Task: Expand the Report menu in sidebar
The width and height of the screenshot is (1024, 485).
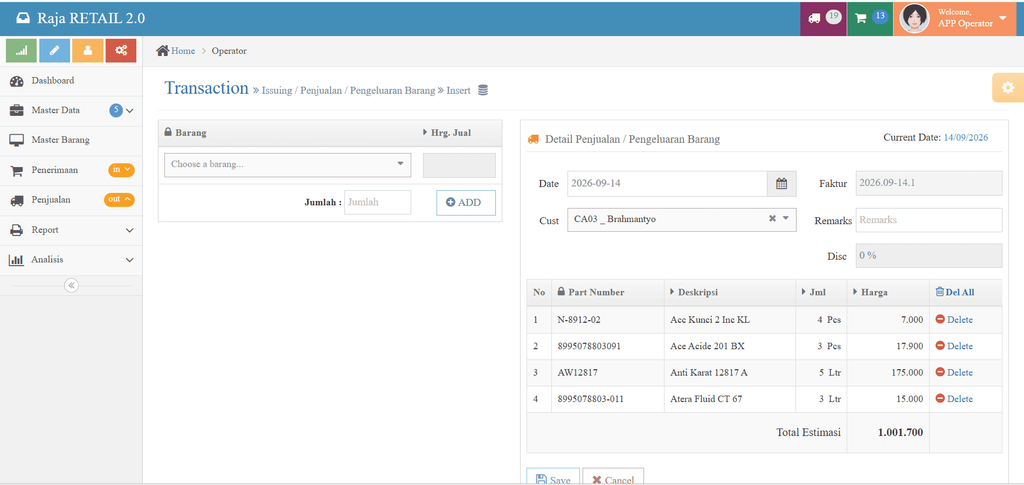Action: tap(71, 230)
